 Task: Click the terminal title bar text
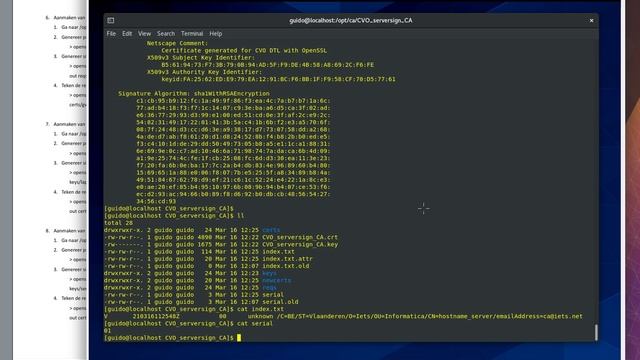click(351, 20)
